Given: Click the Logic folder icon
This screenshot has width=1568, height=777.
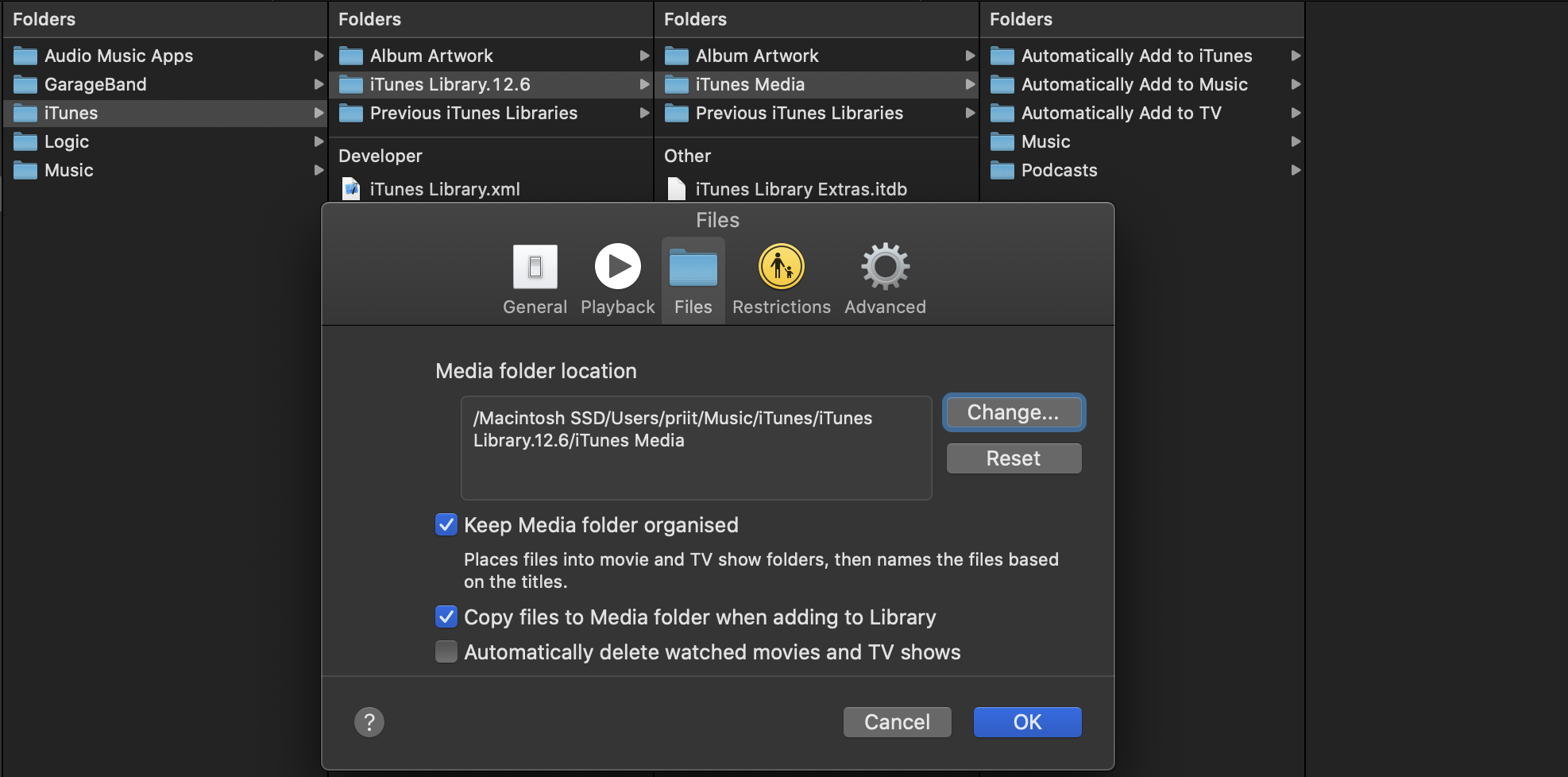Looking at the screenshot, I should point(25,141).
